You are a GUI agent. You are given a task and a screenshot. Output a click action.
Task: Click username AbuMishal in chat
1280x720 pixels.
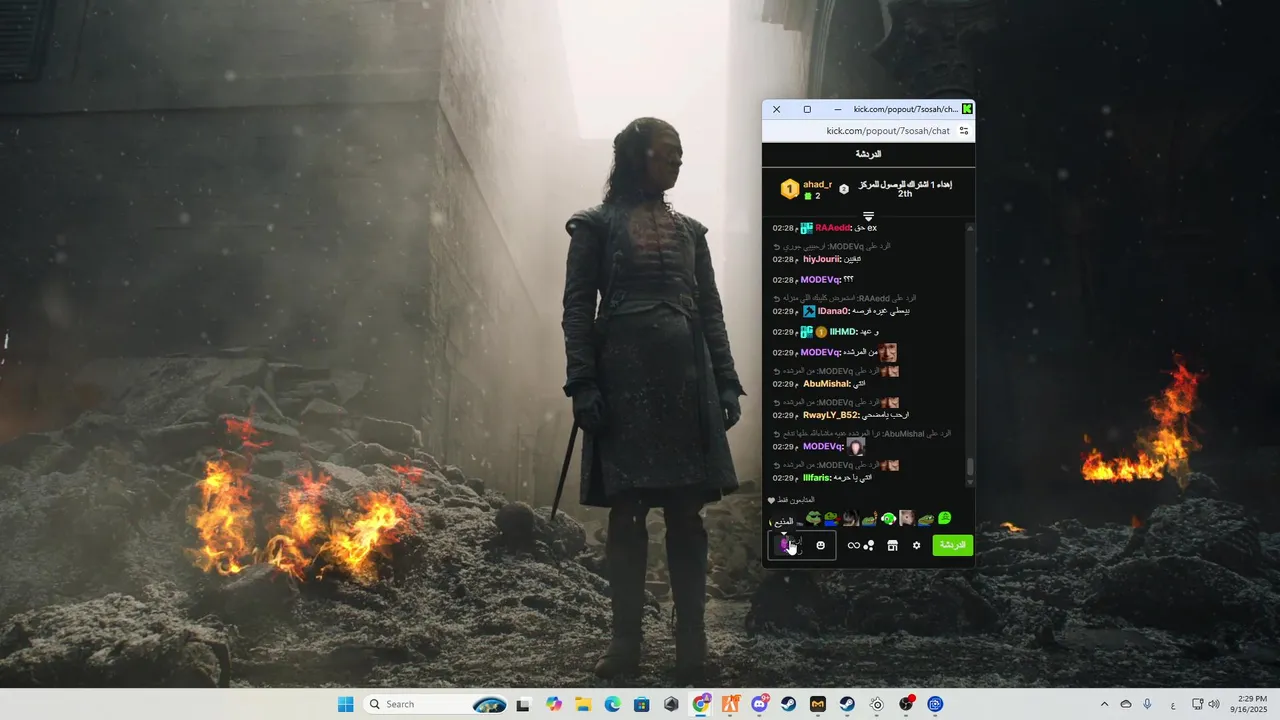[x=827, y=384]
